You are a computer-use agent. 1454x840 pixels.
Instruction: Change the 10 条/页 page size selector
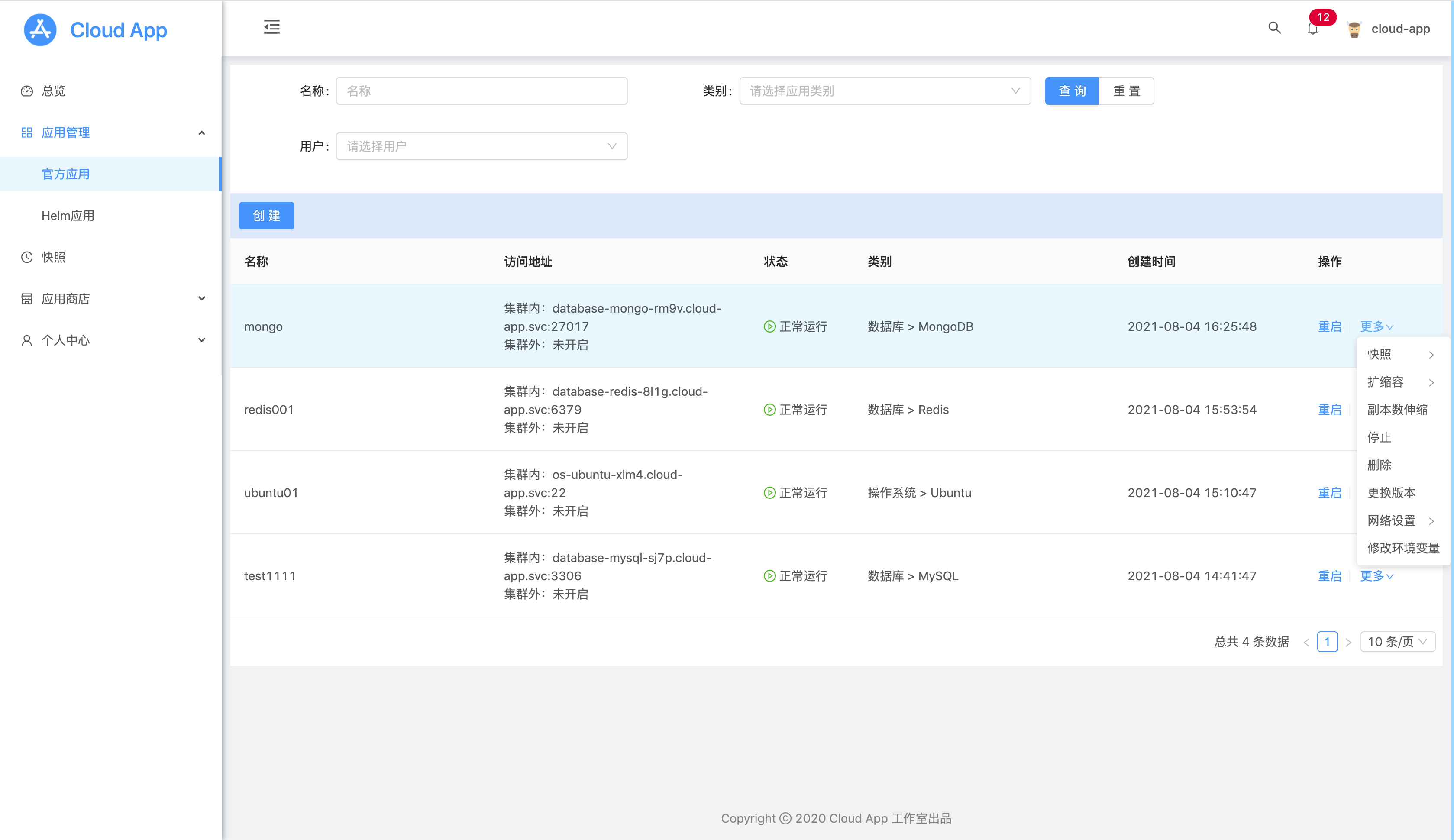click(x=1397, y=642)
